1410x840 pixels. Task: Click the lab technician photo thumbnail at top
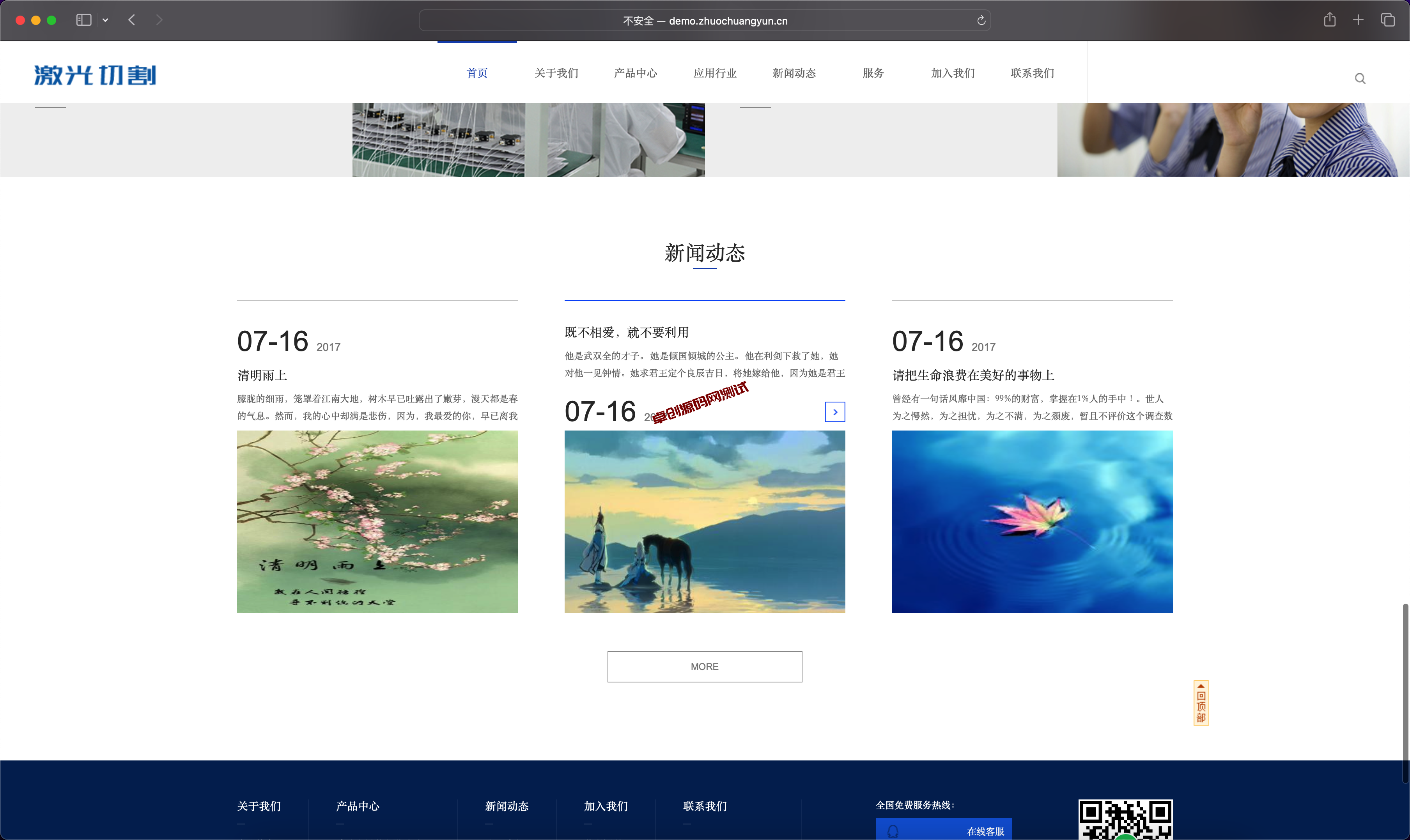(x=528, y=140)
